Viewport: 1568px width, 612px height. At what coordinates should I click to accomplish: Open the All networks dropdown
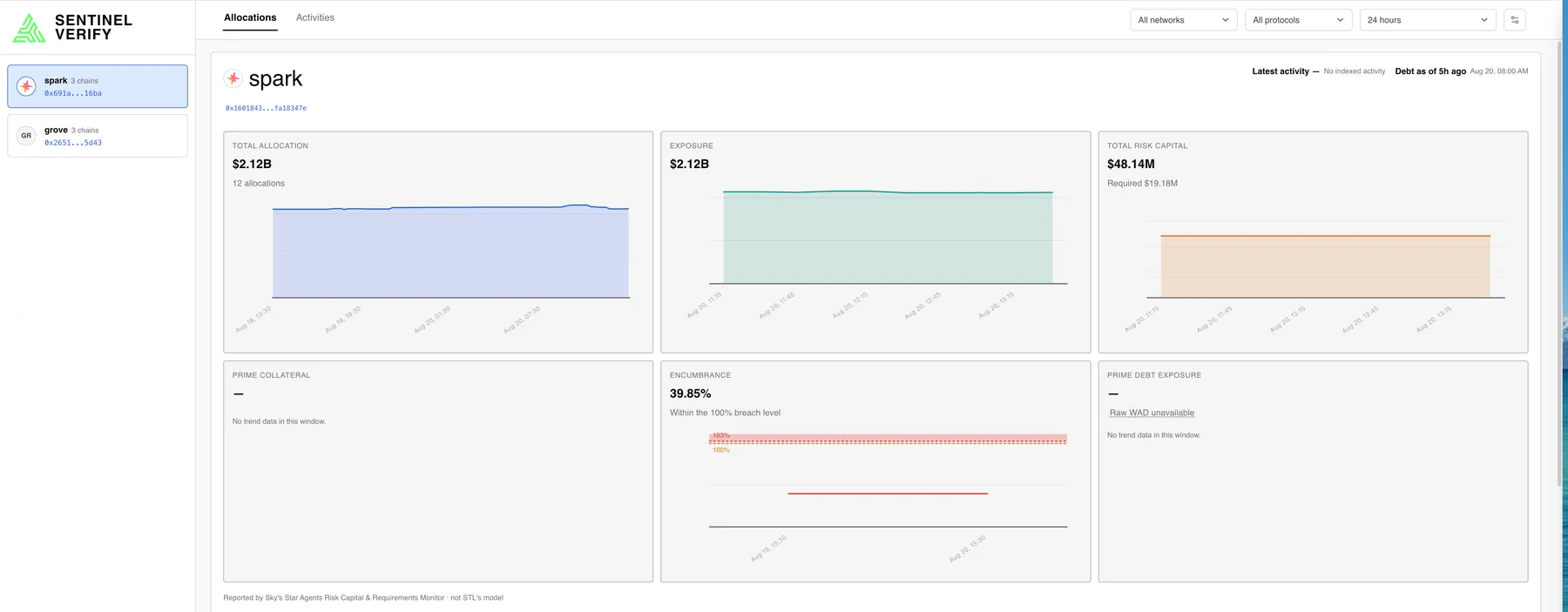[1184, 20]
